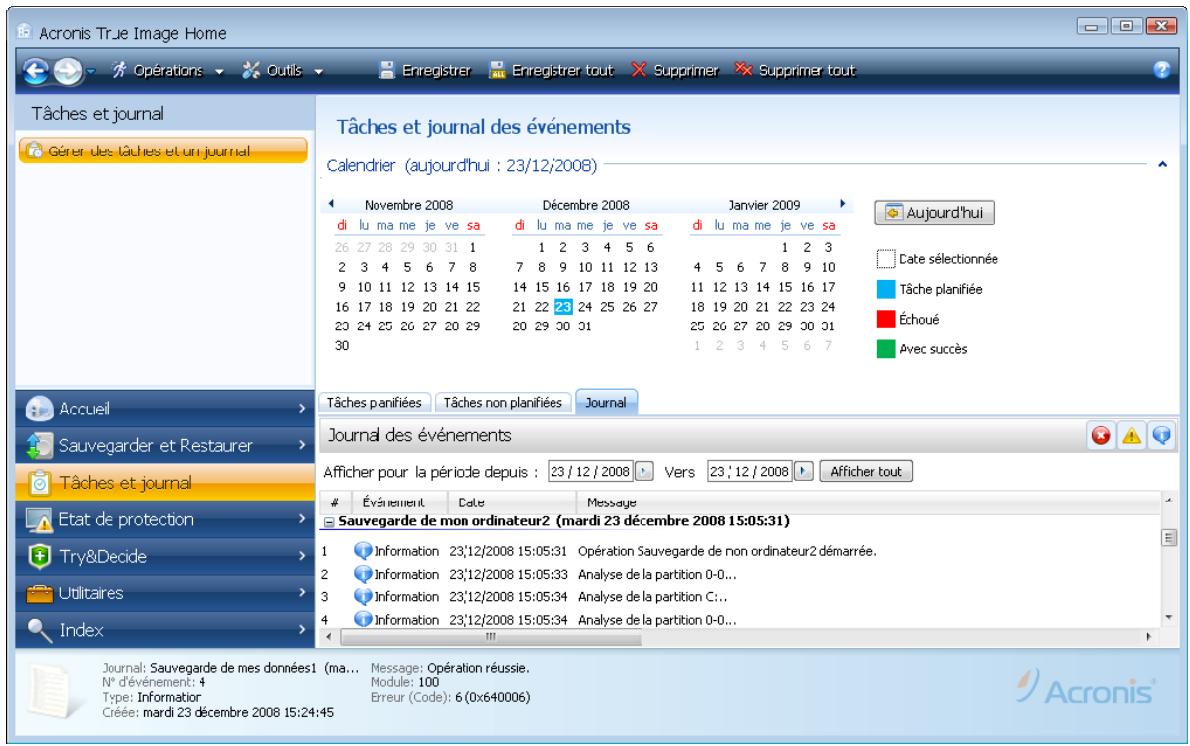
Task: Go to previous month in calendar
Action: click(x=331, y=203)
